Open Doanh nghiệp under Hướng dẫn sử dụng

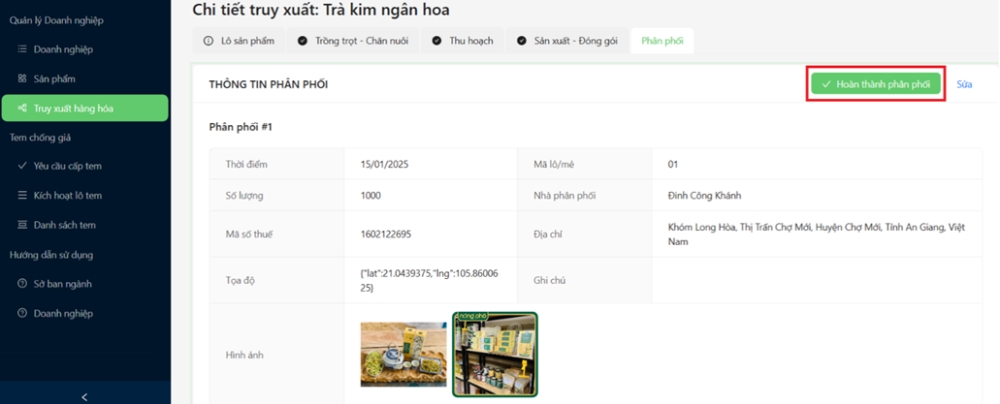click(x=85, y=313)
